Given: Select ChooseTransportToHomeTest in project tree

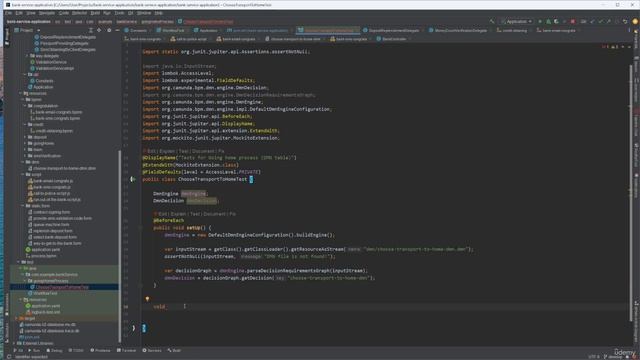Looking at the screenshot, I should (x=62, y=287).
